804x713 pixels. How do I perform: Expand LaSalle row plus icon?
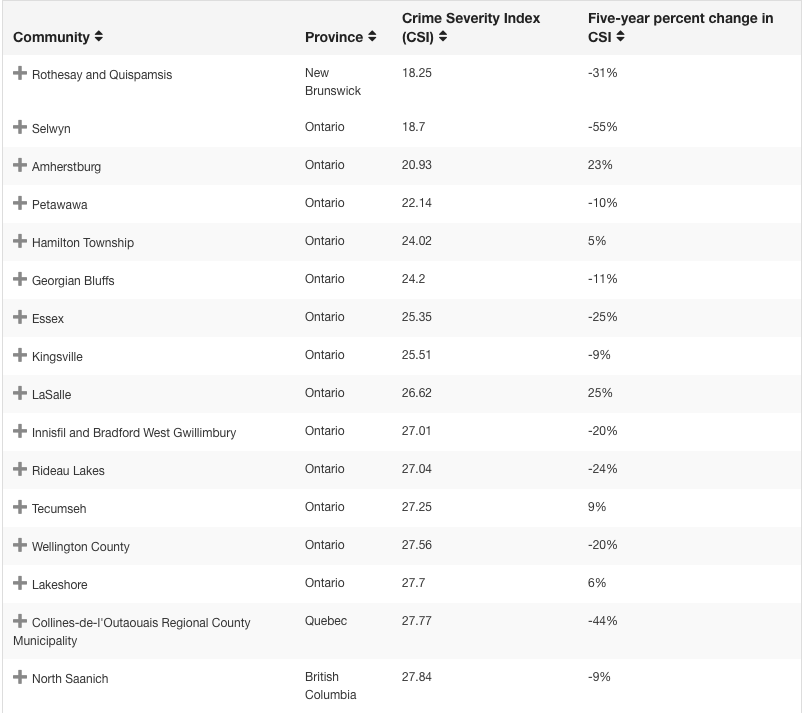pyautogui.click(x=20, y=394)
